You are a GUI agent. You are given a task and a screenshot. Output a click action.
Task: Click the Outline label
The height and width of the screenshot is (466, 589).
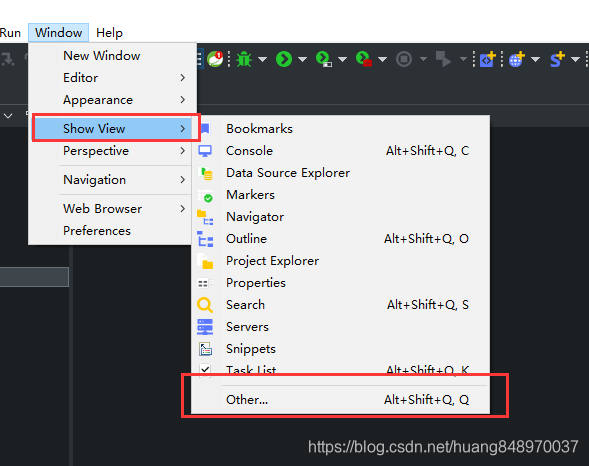(x=246, y=239)
